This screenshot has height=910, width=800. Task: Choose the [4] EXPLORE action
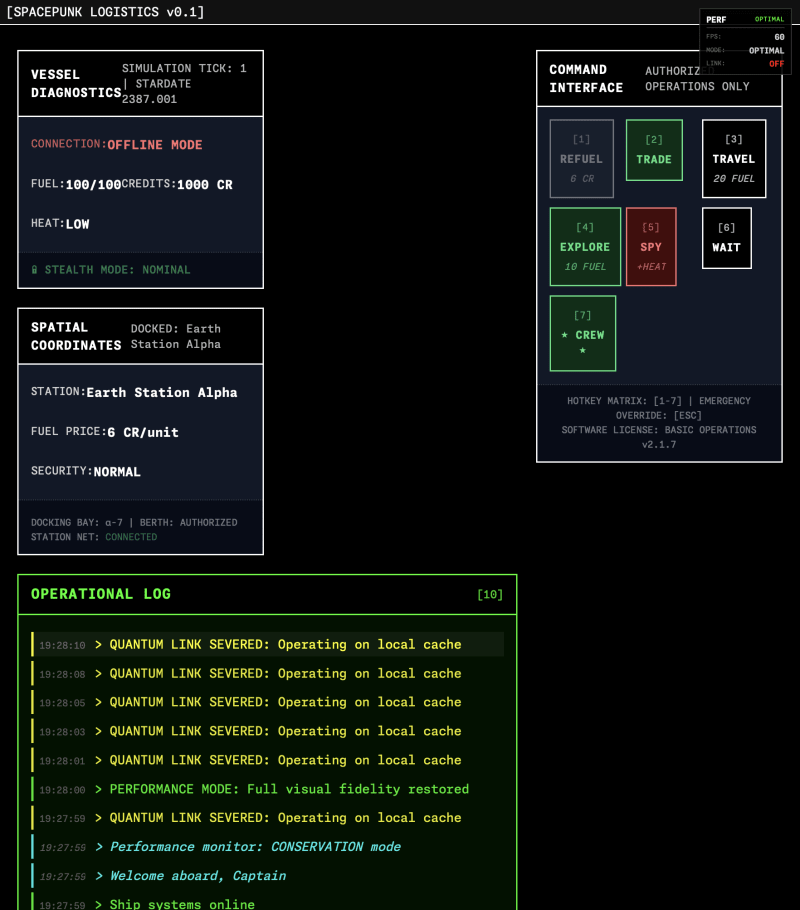click(x=585, y=247)
